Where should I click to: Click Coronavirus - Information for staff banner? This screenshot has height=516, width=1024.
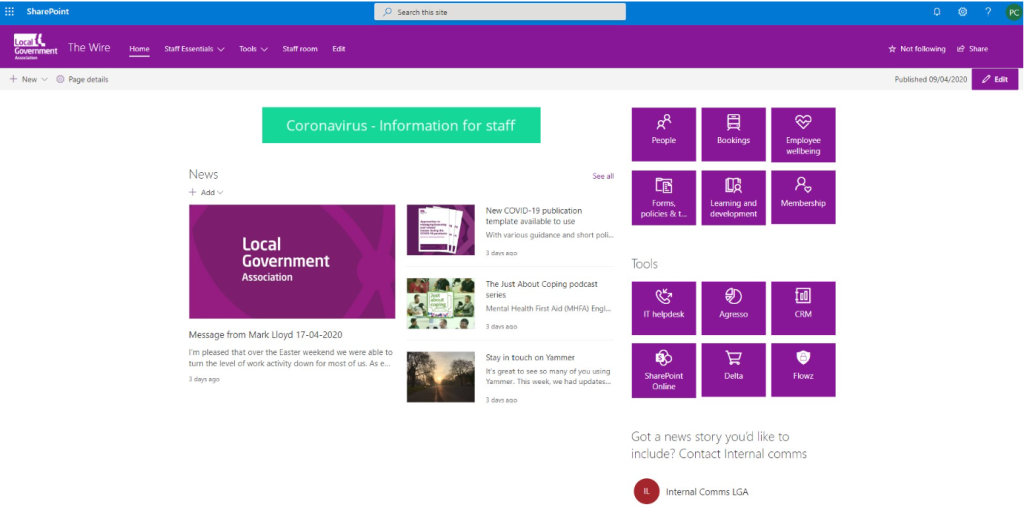pyautogui.click(x=401, y=125)
